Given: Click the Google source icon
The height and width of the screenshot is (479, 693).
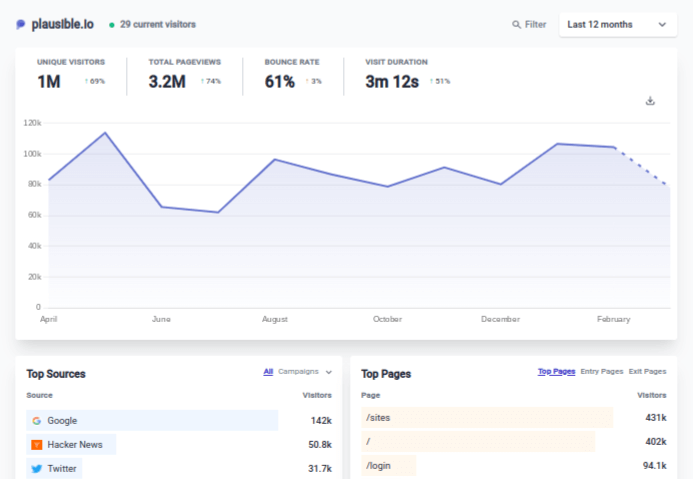Looking at the screenshot, I should coord(36,421).
